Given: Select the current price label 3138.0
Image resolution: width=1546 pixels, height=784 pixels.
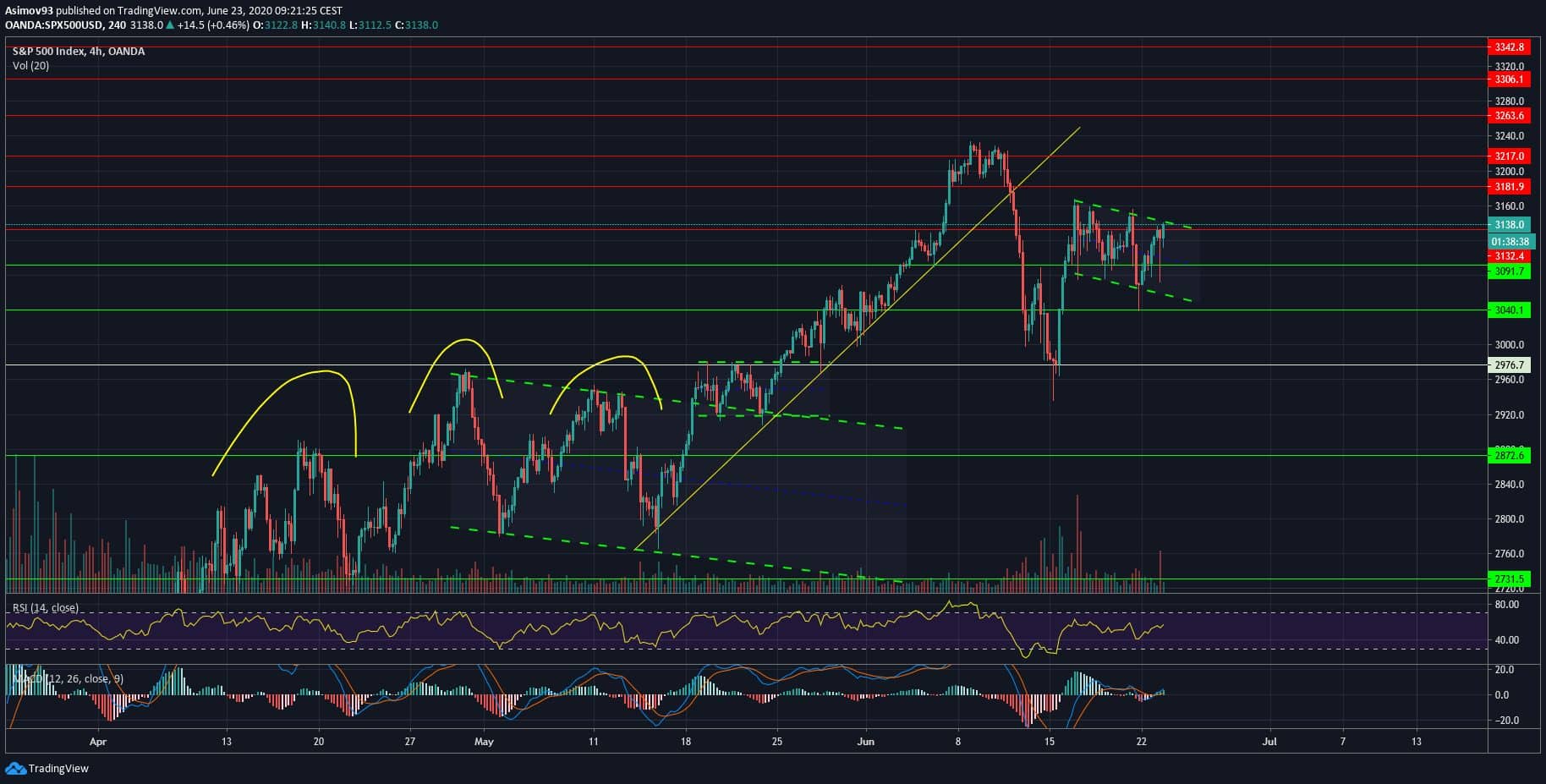Looking at the screenshot, I should pyautogui.click(x=1509, y=225).
